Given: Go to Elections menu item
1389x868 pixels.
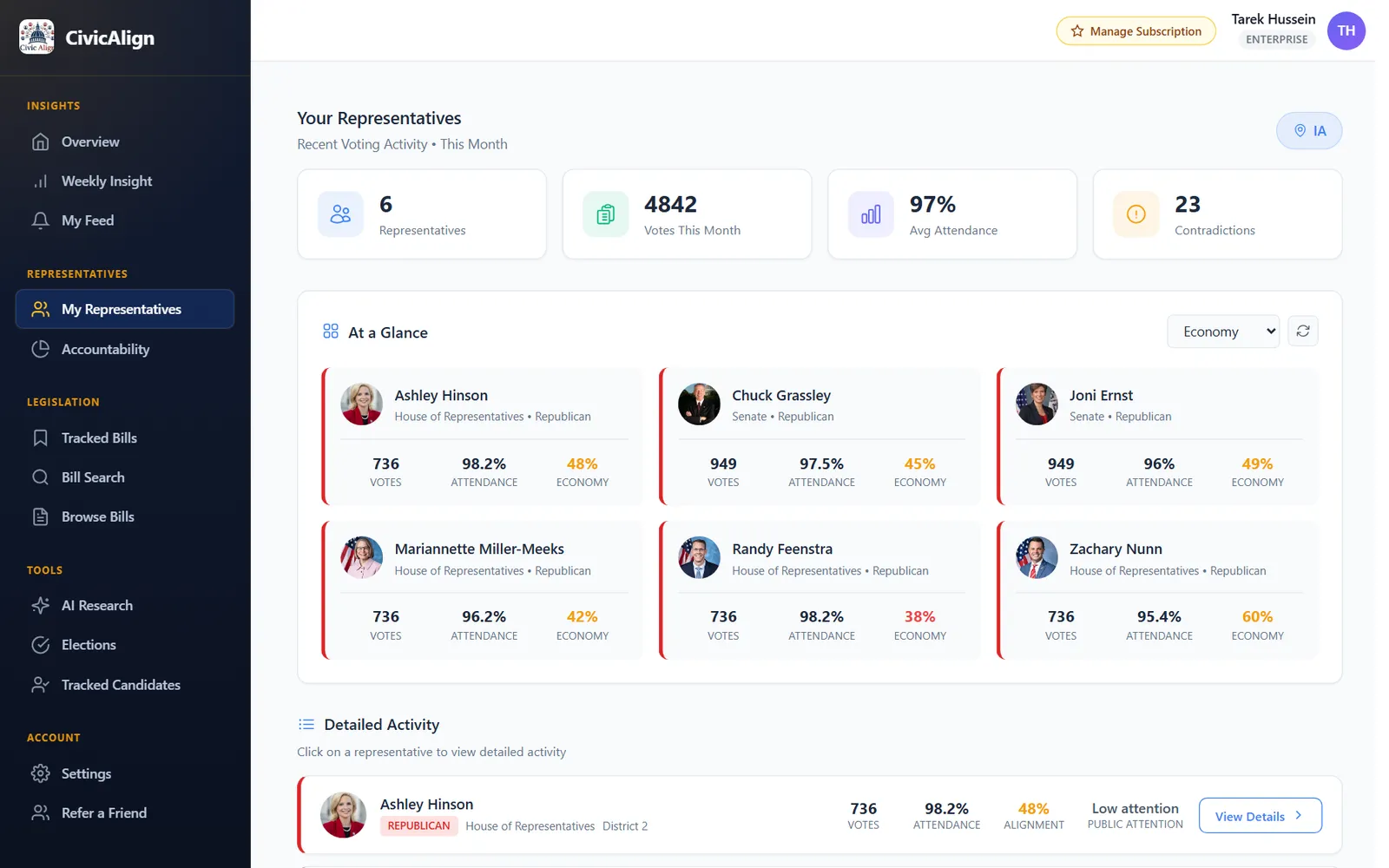Looking at the screenshot, I should 125,645.
